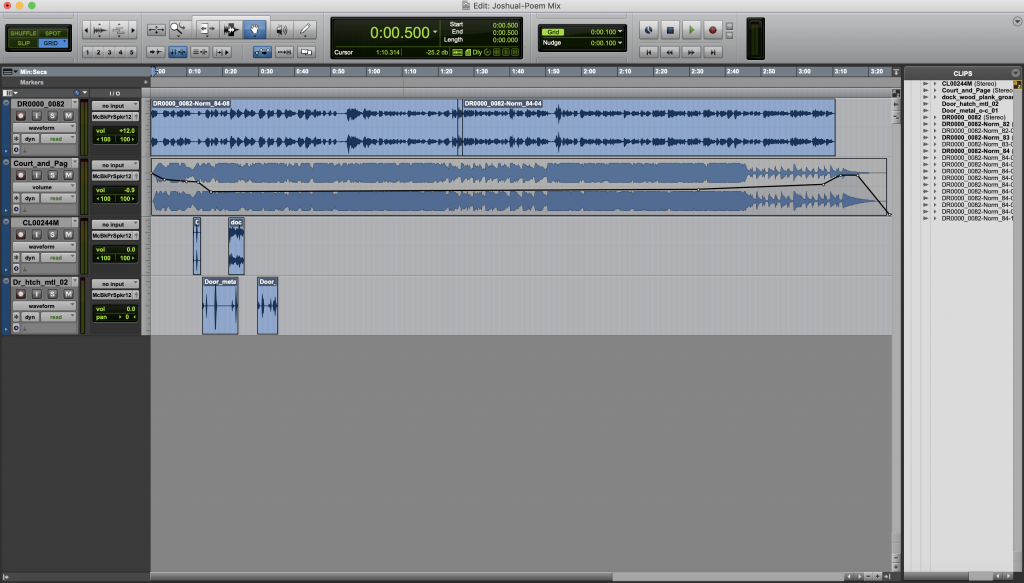Image resolution: width=1024 pixels, height=583 pixels.
Task: Return to zero in transport
Action: click(x=648, y=52)
